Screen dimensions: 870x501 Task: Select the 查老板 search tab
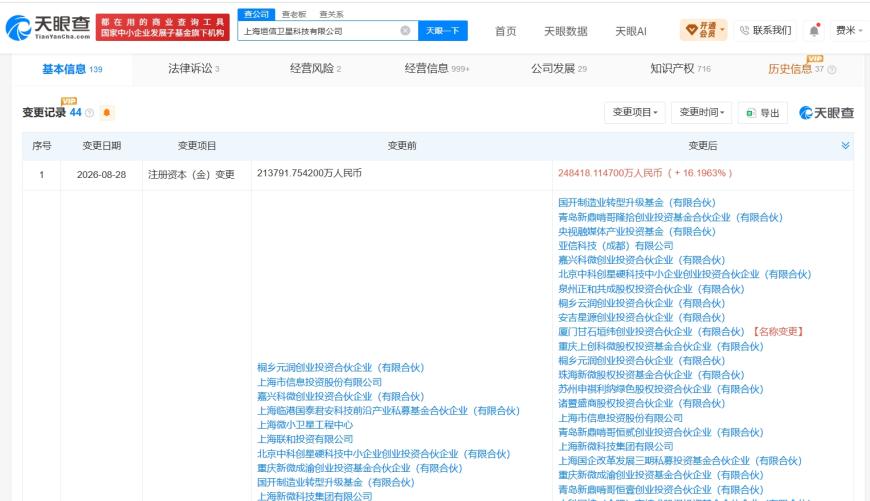click(294, 14)
